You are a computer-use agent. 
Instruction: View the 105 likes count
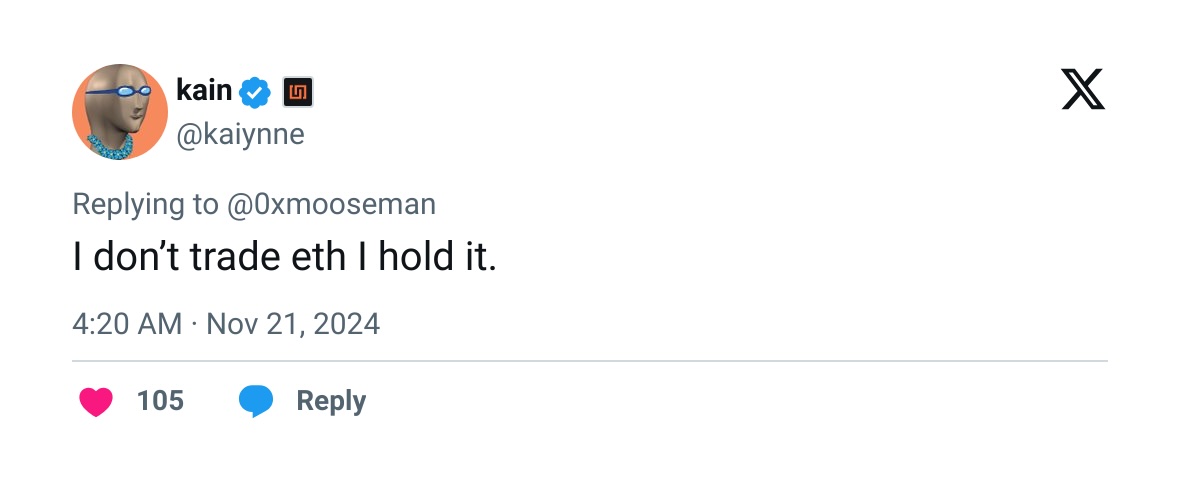(x=160, y=401)
